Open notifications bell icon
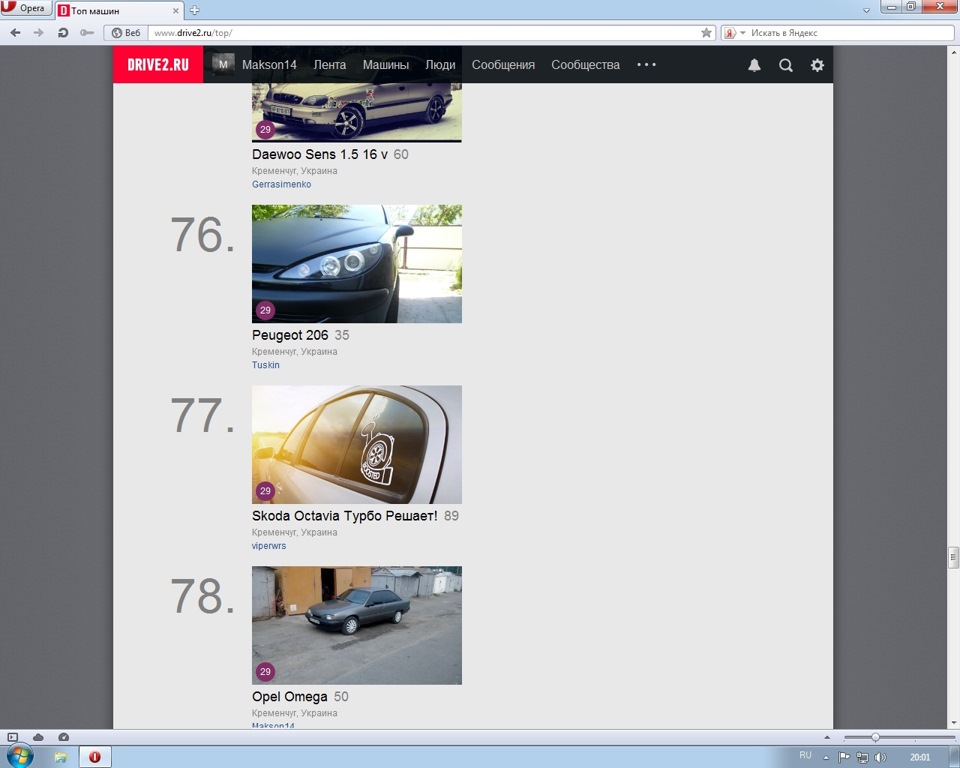The image size is (960, 768). click(754, 65)
